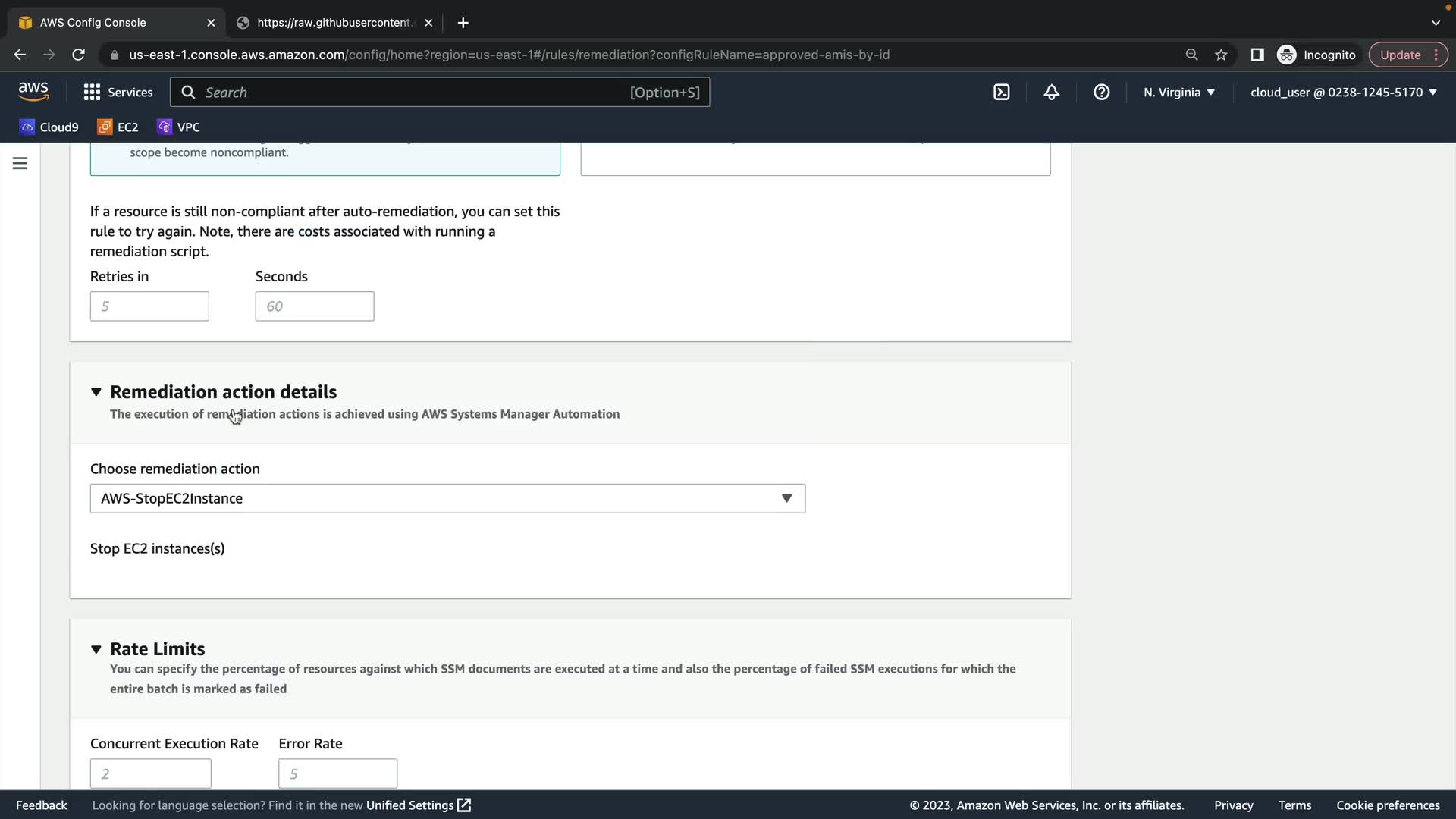Open the Cloud9 shortcut
The width and height of the screenshot is (1456, 819).
(49, 127)
